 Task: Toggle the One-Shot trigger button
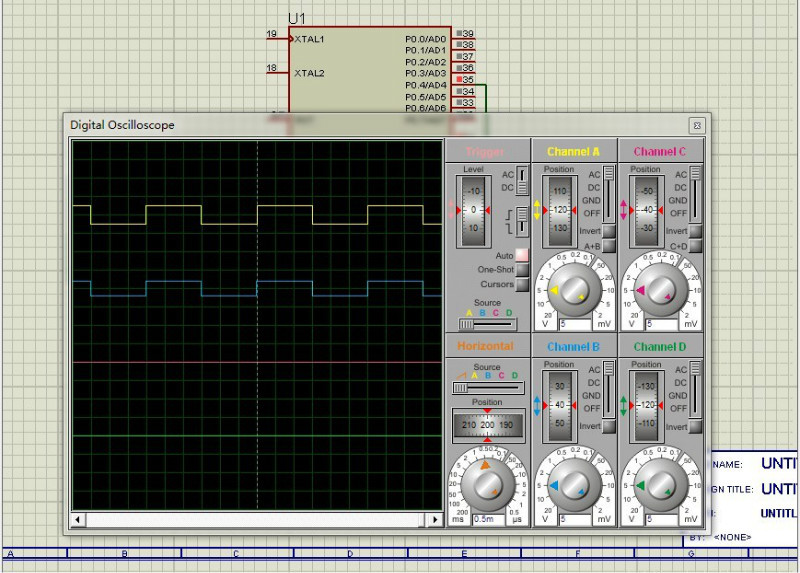coord(521,270)
